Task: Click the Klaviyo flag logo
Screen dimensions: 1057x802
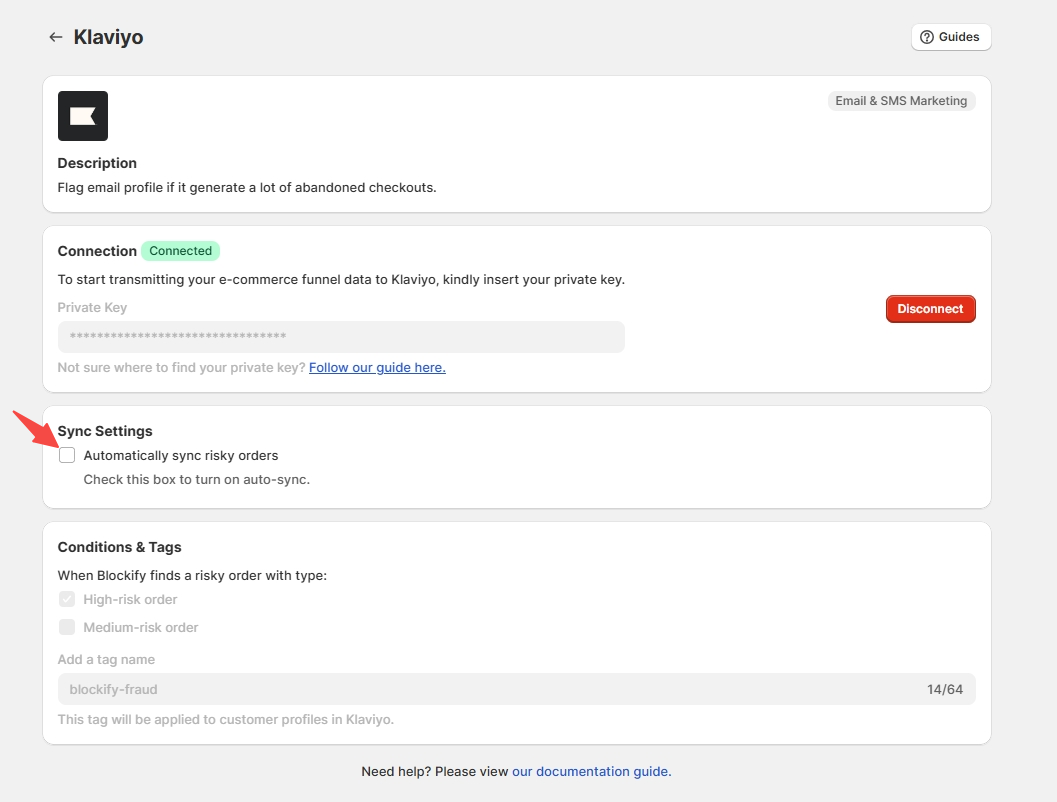Action: (83, 116)
